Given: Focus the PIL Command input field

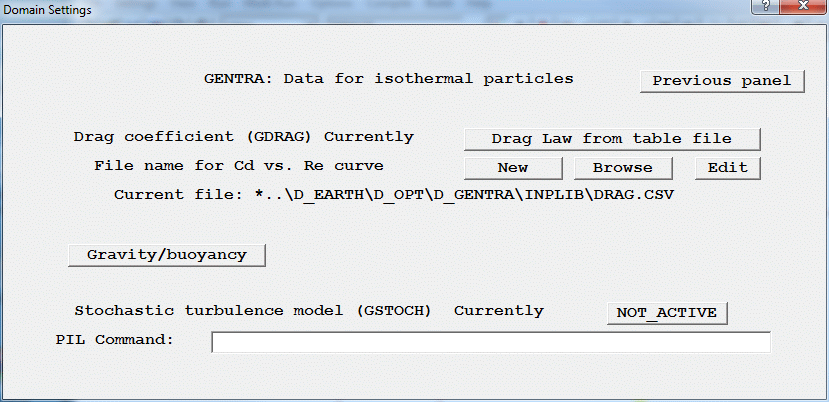Looking at the screenshot, I should (490, 342).
